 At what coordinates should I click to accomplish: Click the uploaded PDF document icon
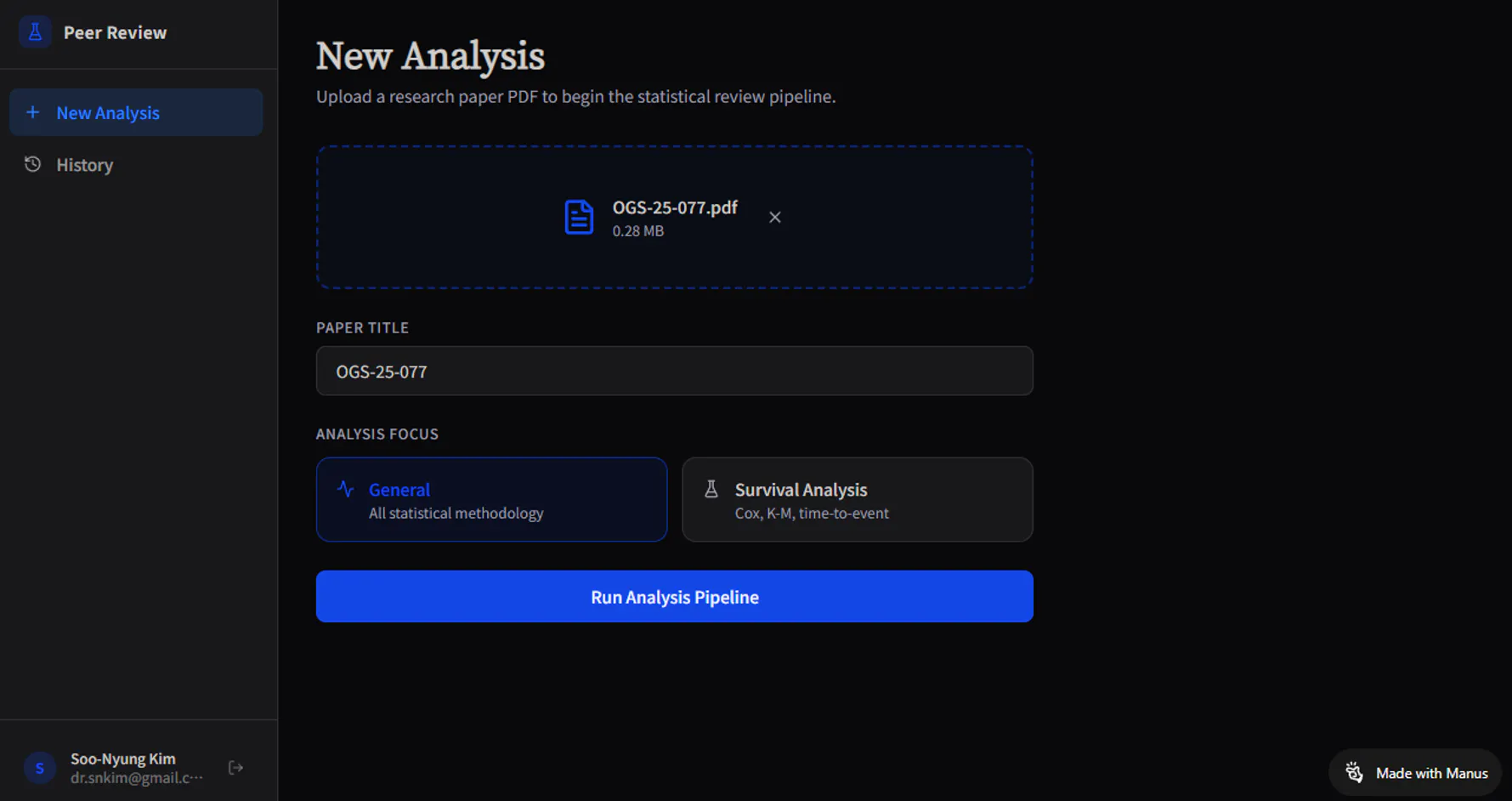click(579, 217)
